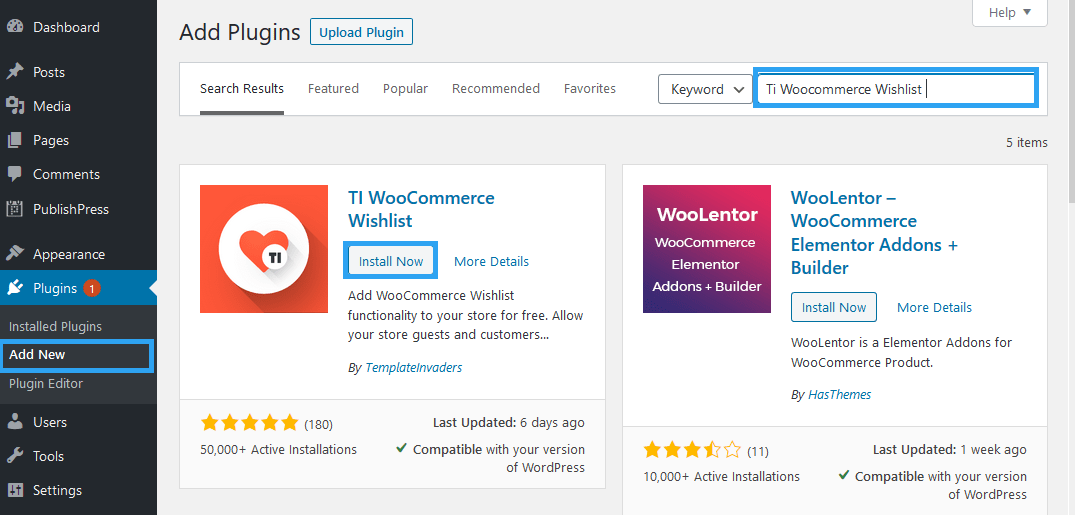
Task: Open the Dashboard menu label
Action: (x=67, y=27)
